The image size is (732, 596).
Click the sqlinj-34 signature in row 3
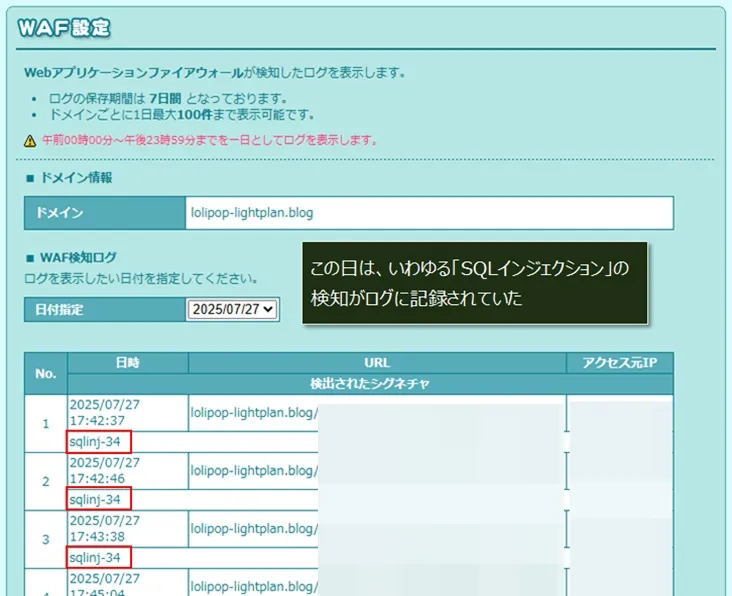pos(95,557)
